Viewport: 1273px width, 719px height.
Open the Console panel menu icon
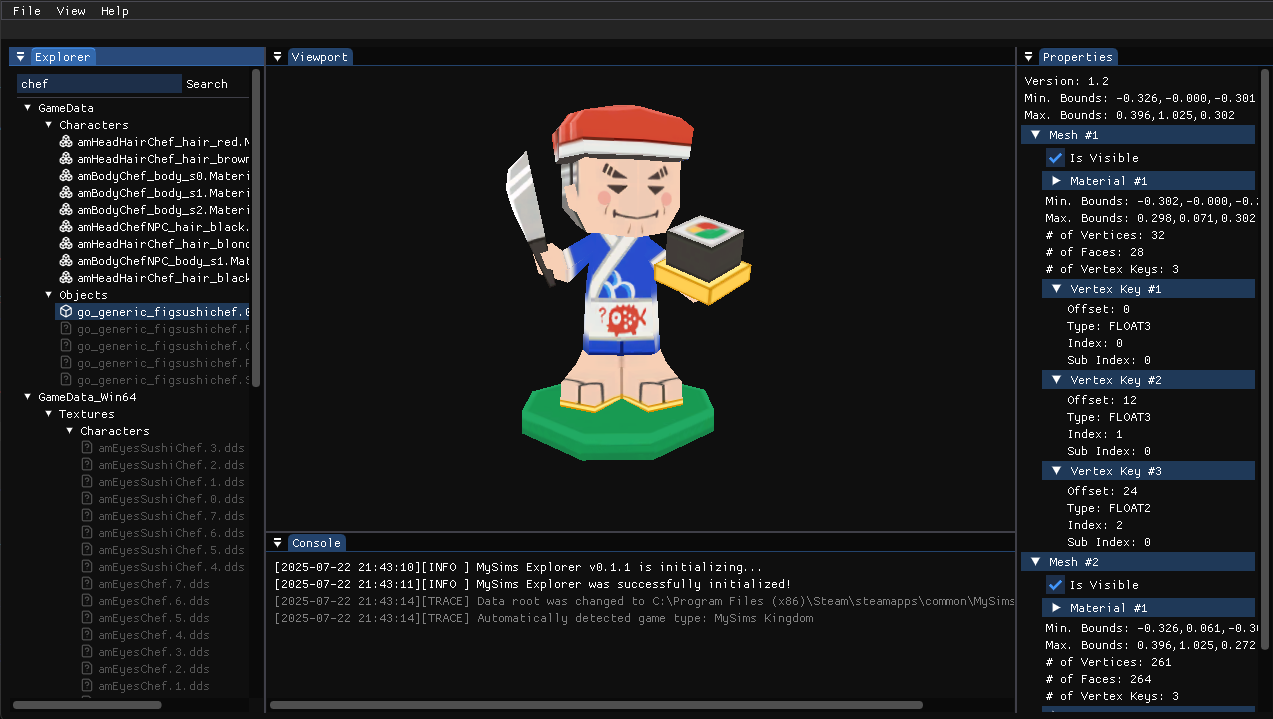point(277,543)
